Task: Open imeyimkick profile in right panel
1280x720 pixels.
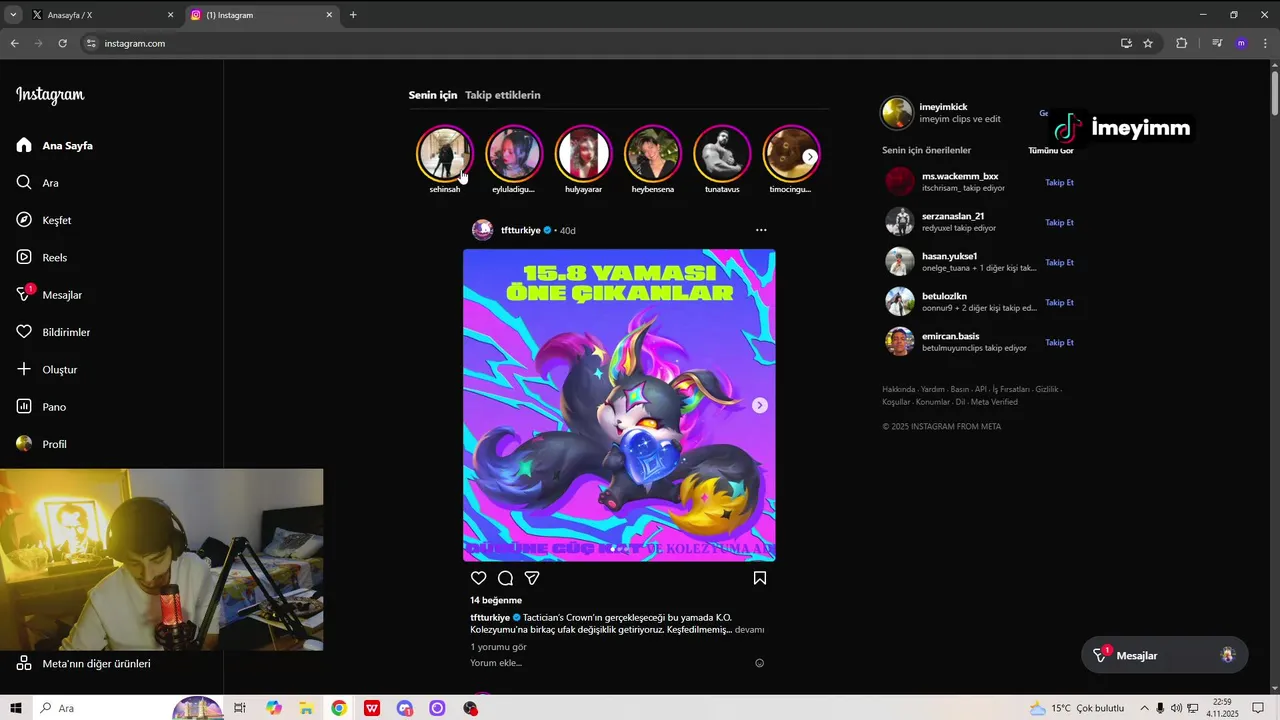Action: 943,107
